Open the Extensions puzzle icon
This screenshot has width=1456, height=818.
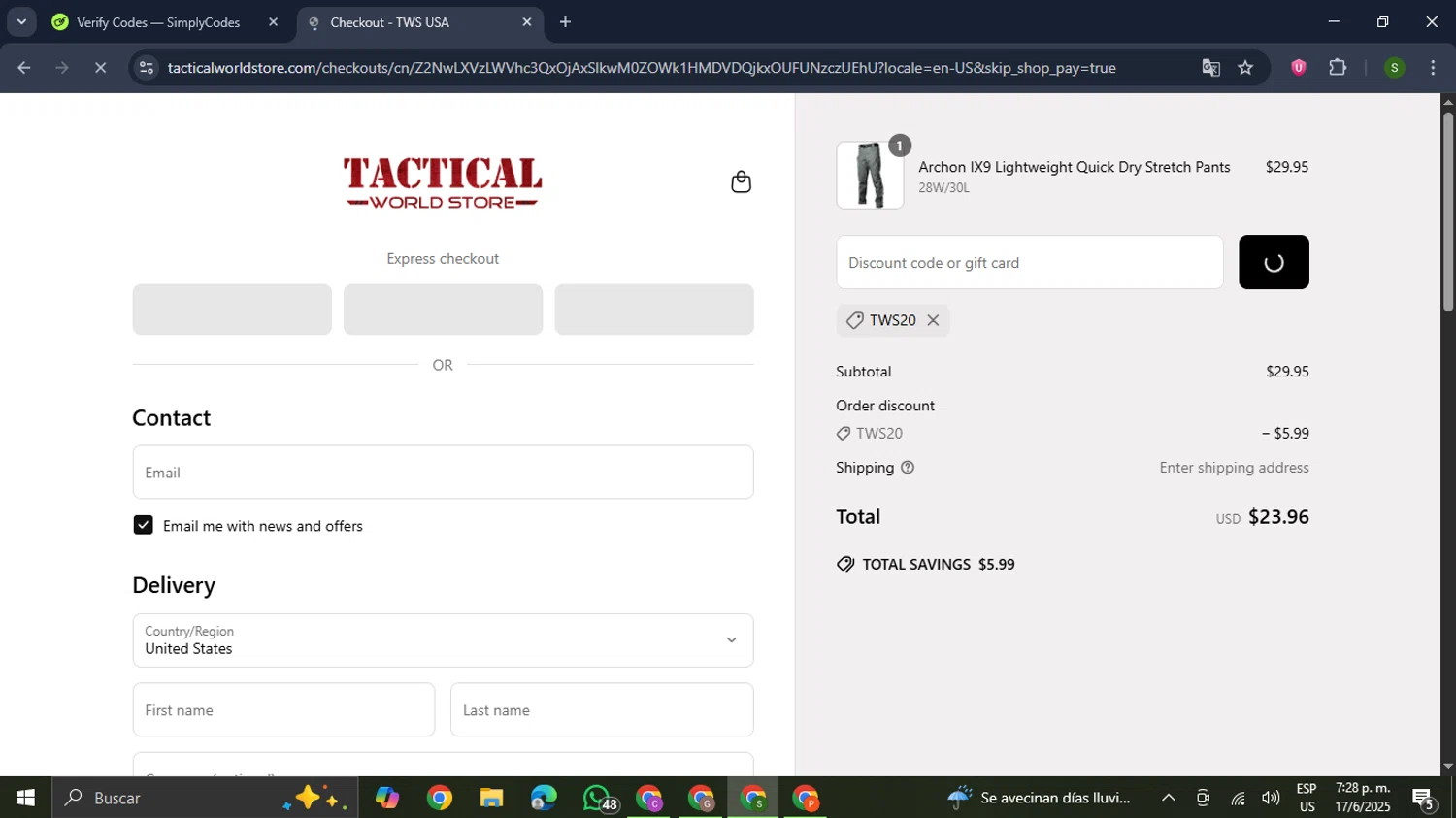(x=1338, y=68)
